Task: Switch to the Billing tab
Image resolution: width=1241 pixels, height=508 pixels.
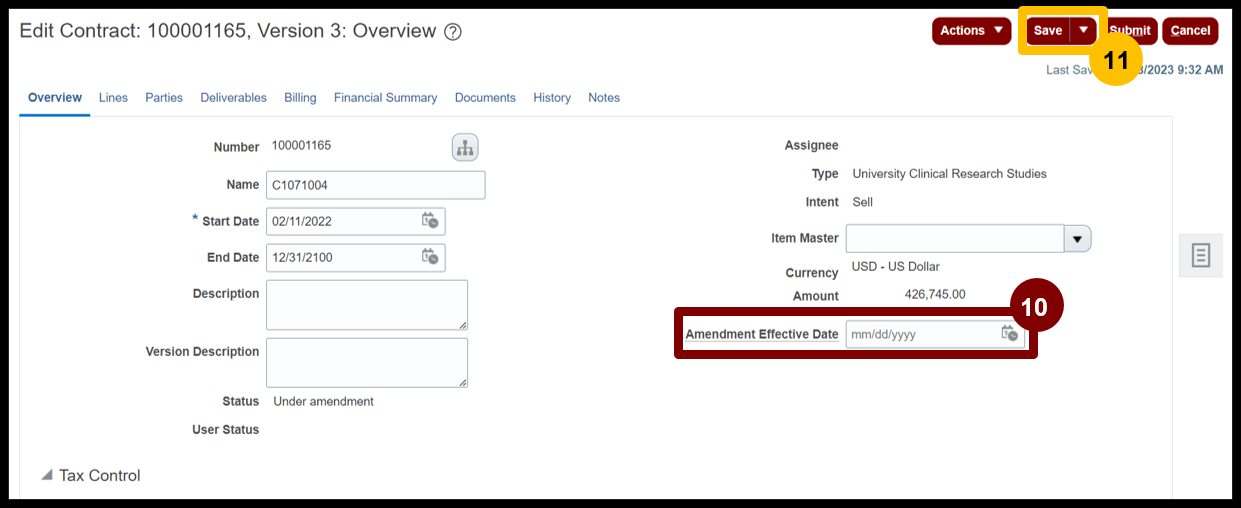Action: [300, 98]
